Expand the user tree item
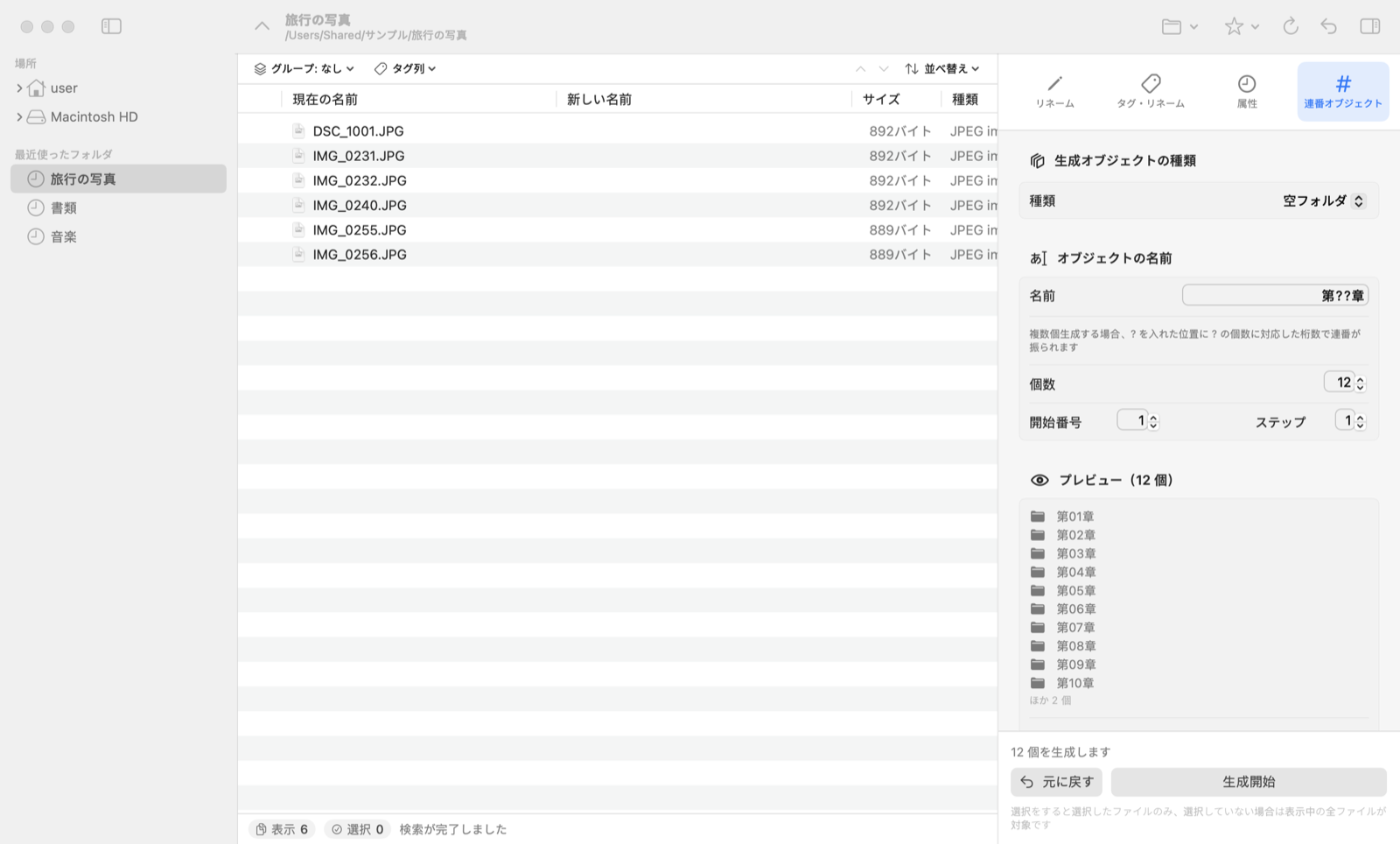 tap(19, 88)
